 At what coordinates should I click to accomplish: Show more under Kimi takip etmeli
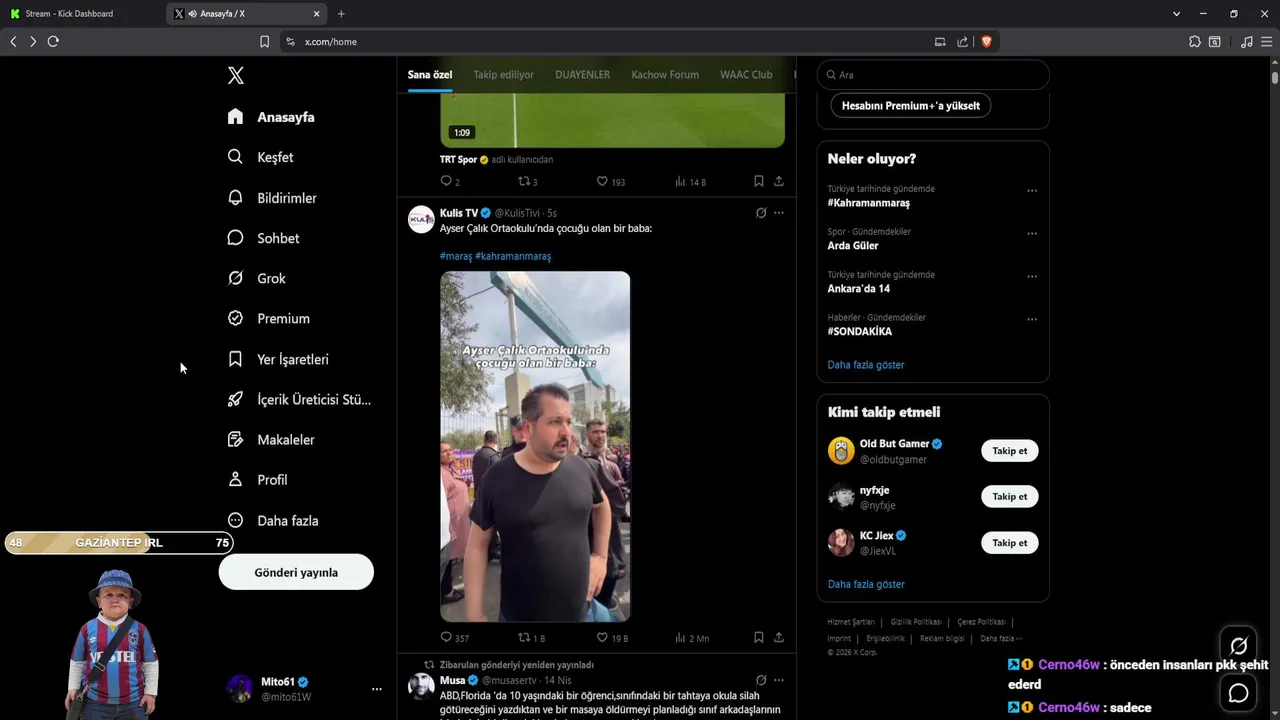tap(866, 584)
